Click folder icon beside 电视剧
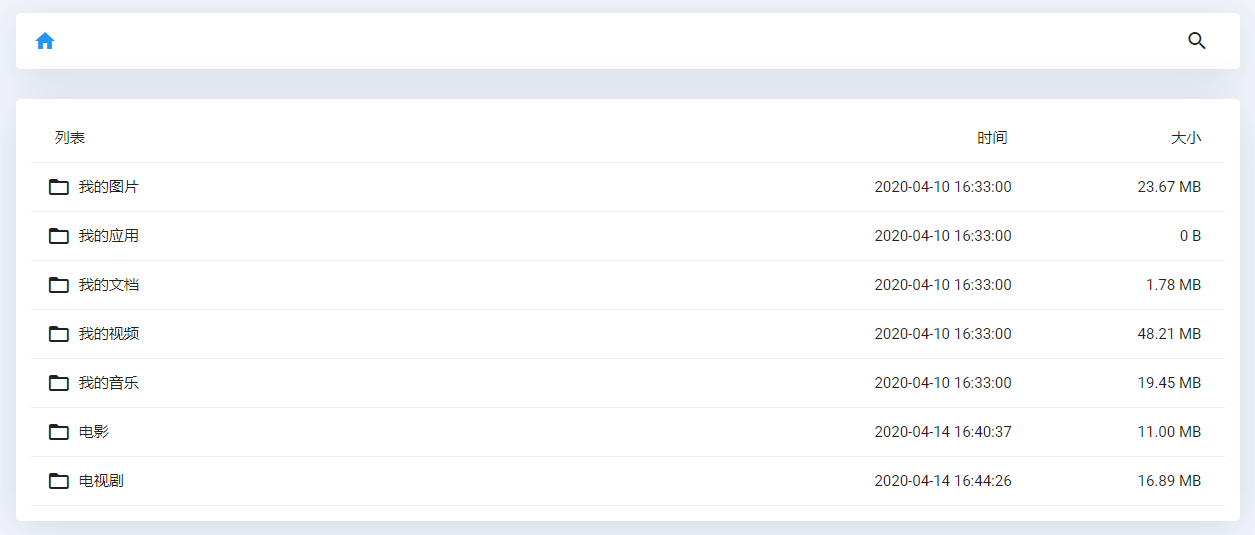Viewport: 1255px width, 535px height. pos(59,481)
